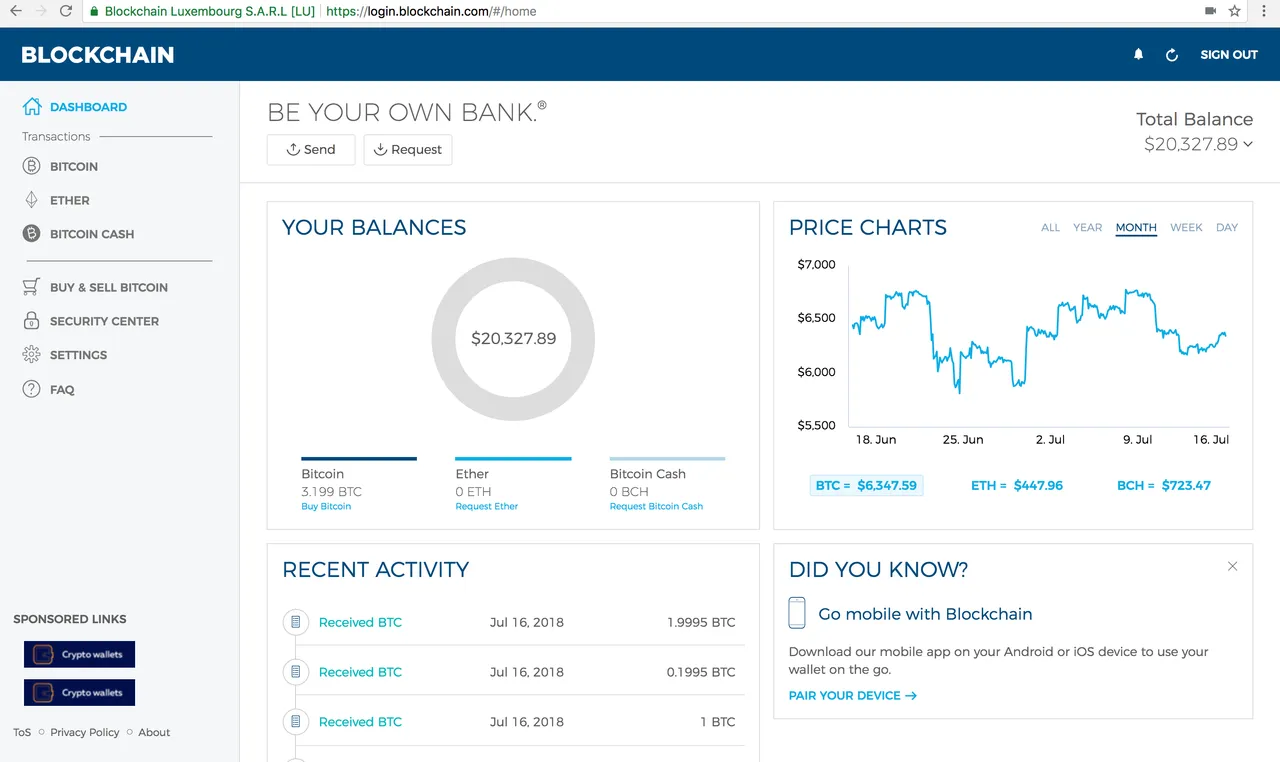Bookmark page with the star icon
1280x762 pixels.
(1234, 11)
